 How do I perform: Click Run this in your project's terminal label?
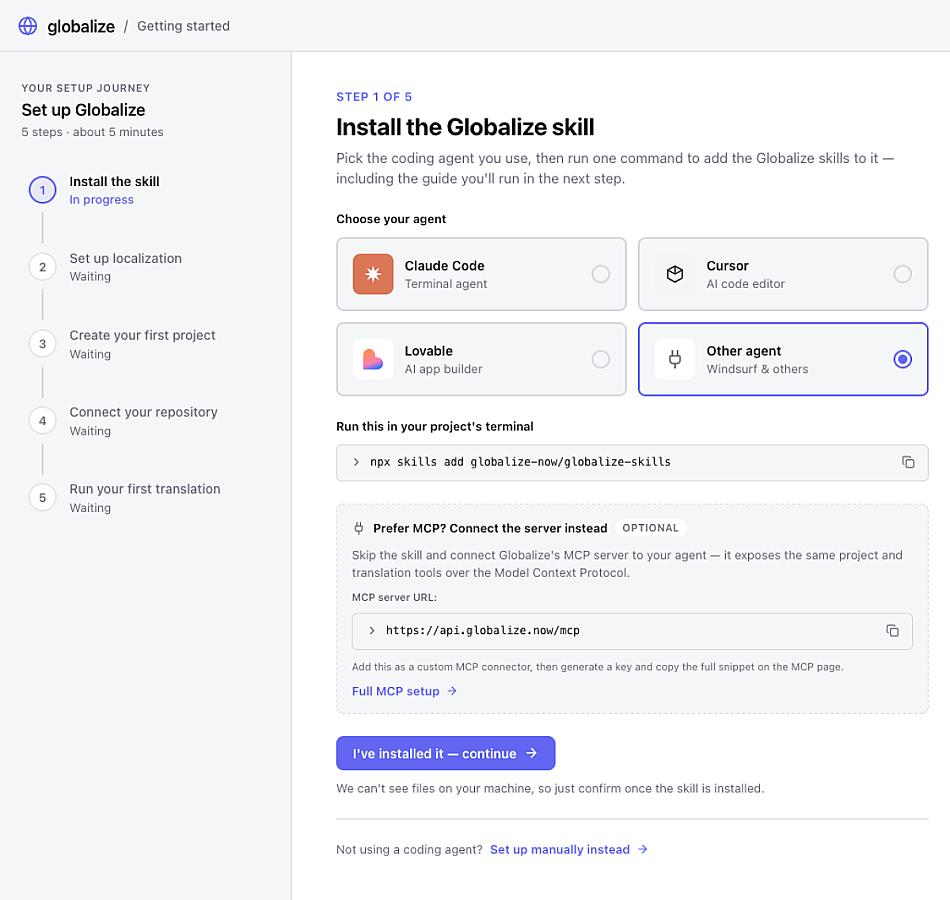click(x=435, y=427)
